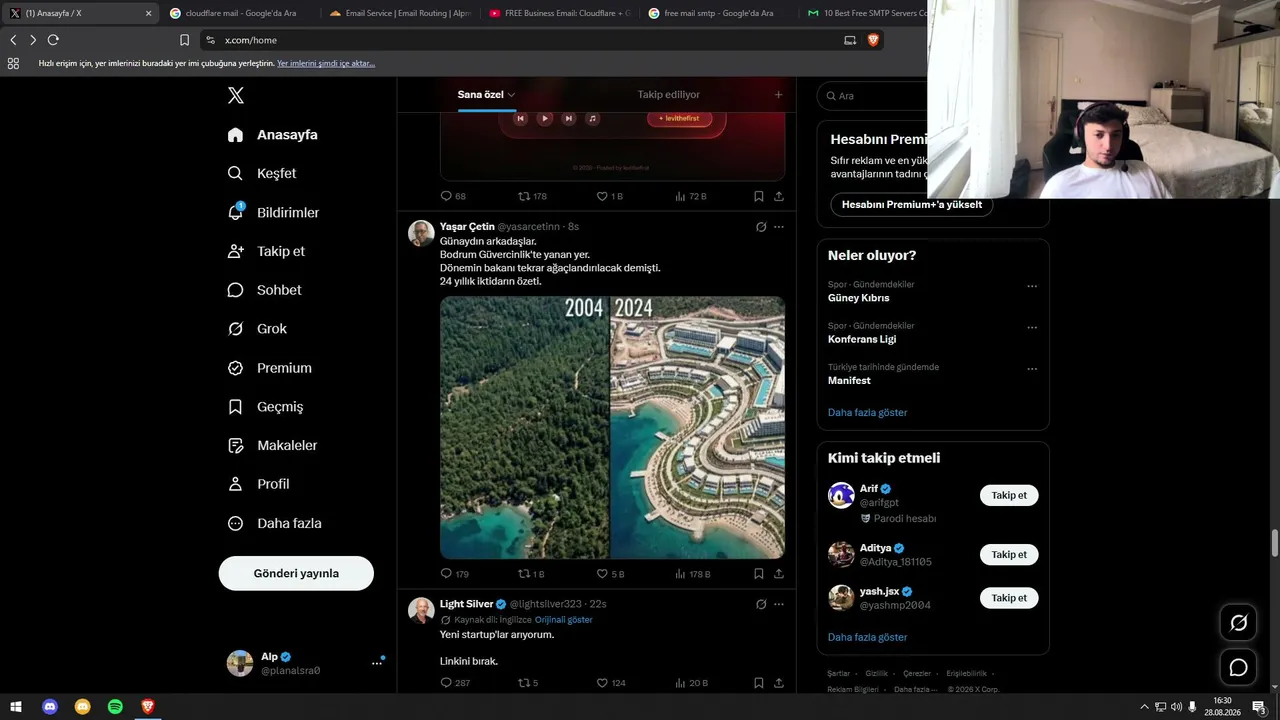Screen dimensions: 1280x720
Task: Follow Arif with Takip et
Action: click(1009, 495)
